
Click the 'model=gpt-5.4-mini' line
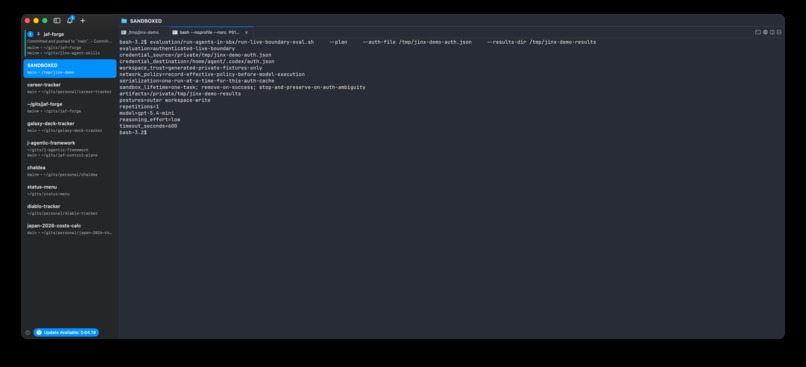tap(146, 113)
